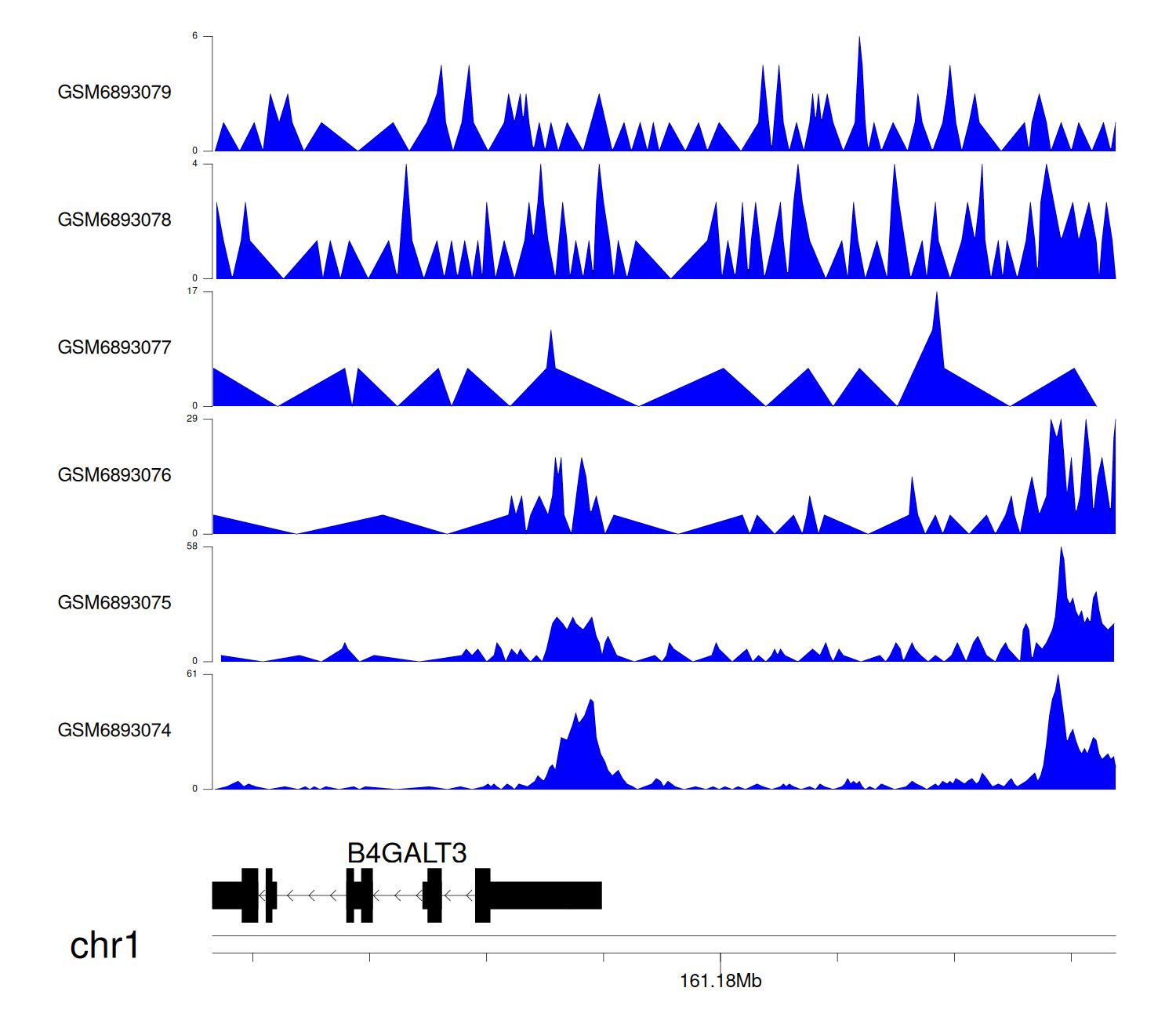Click the GSM6893079 track label
This screenshot has width=1176, height=1035.
click(114, 93)
